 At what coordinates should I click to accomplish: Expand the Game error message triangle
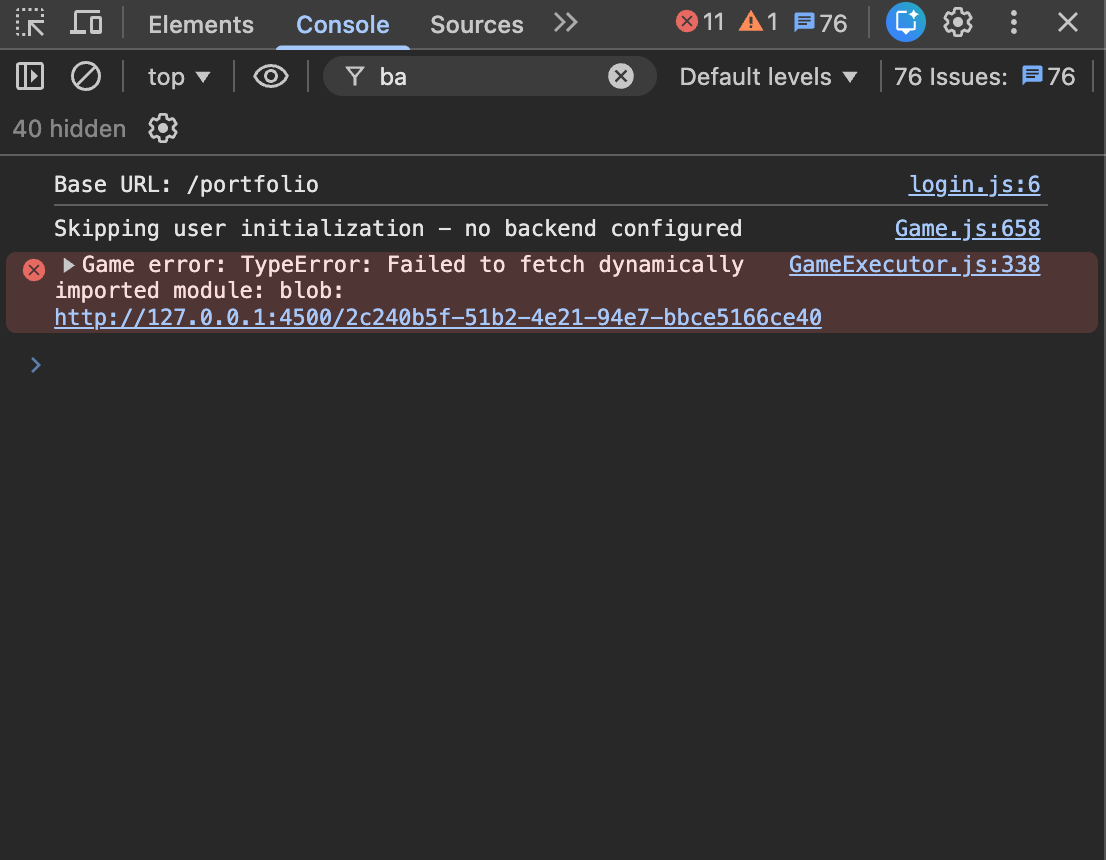click(68, 265)
